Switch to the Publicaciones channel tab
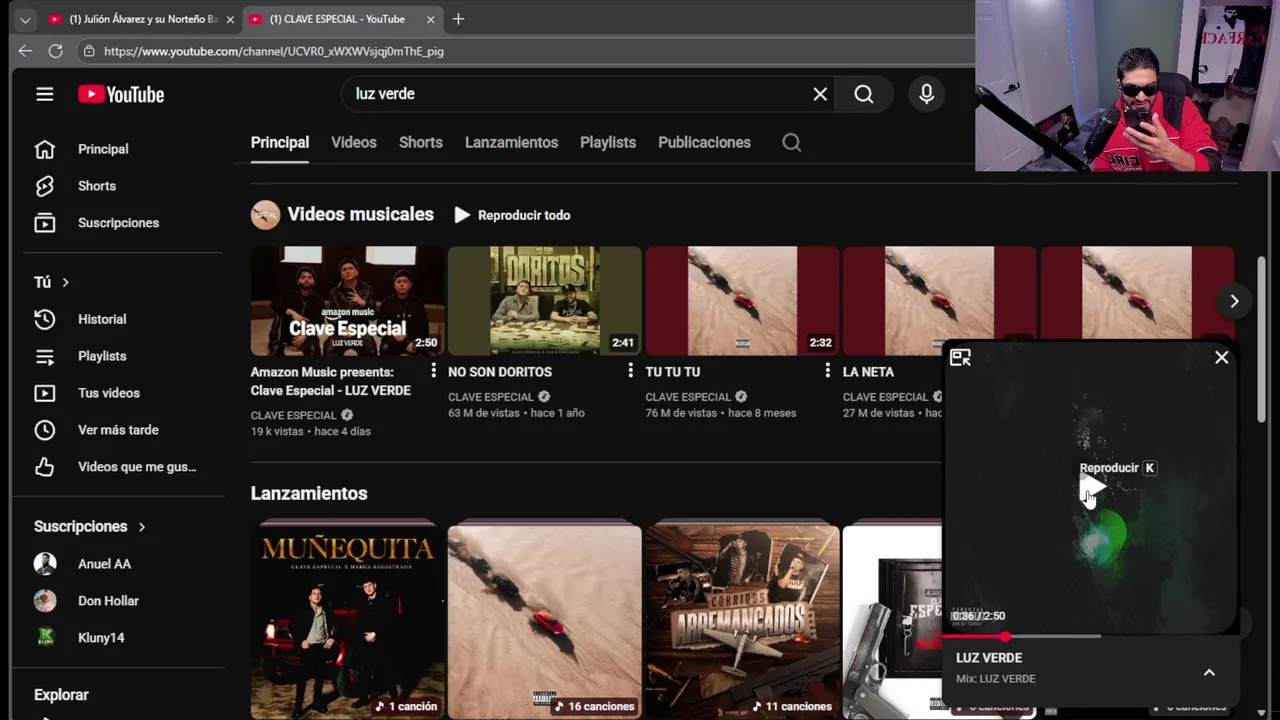 [704, 142]
